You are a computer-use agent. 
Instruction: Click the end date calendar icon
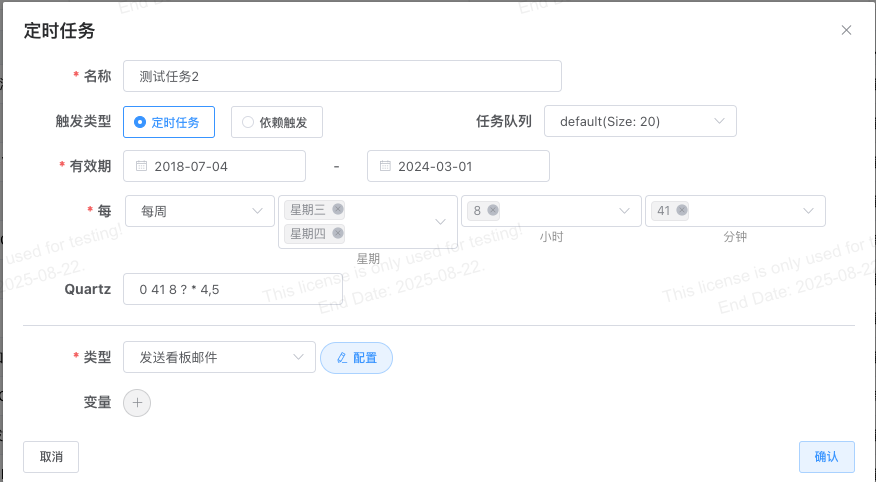click(x=385, y=166)
